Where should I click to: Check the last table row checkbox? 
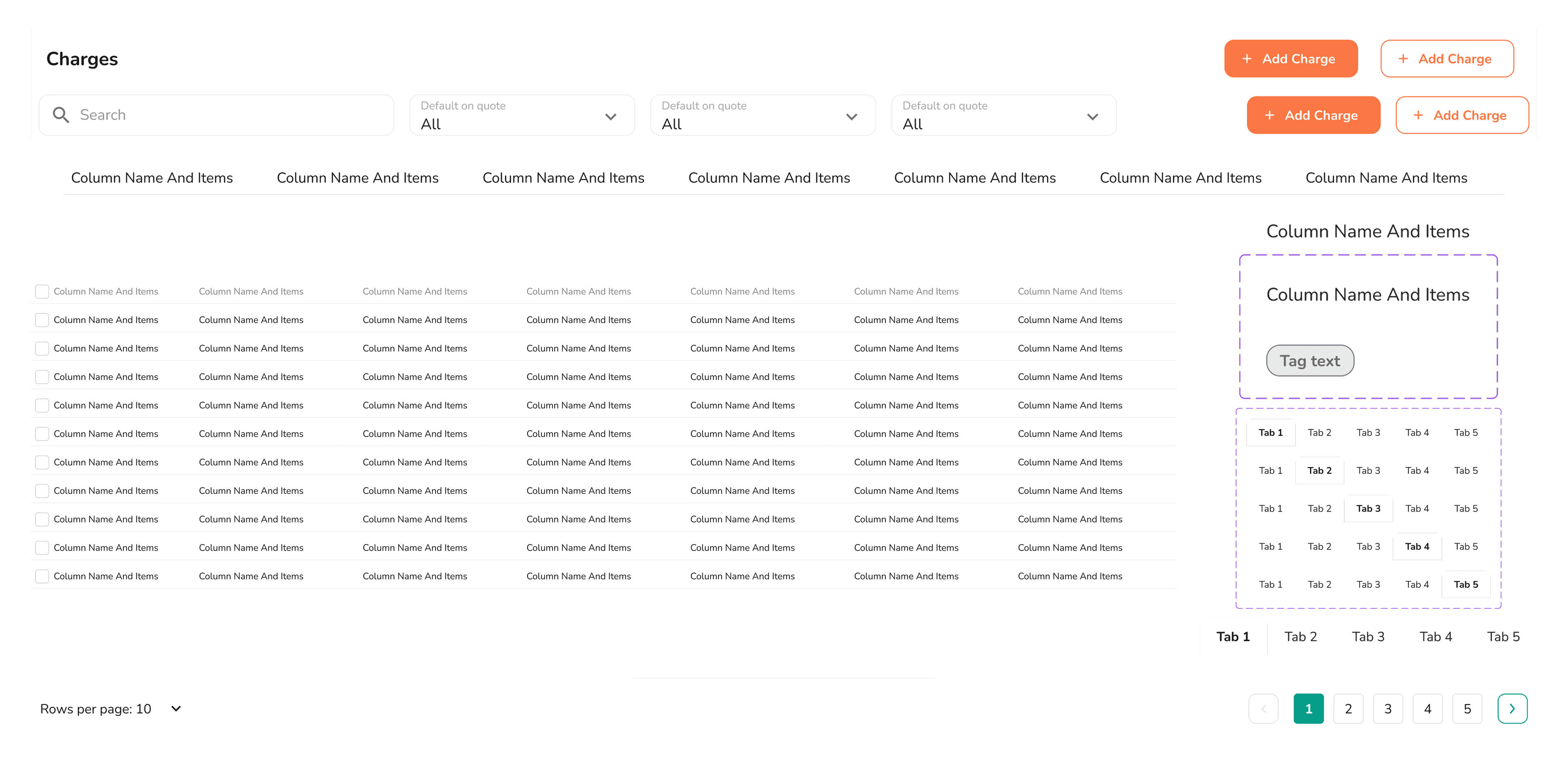click(x=42, y=576)
